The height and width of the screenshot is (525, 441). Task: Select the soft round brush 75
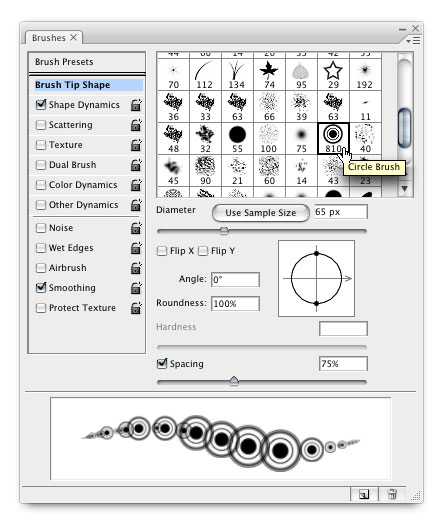point(301,139)
